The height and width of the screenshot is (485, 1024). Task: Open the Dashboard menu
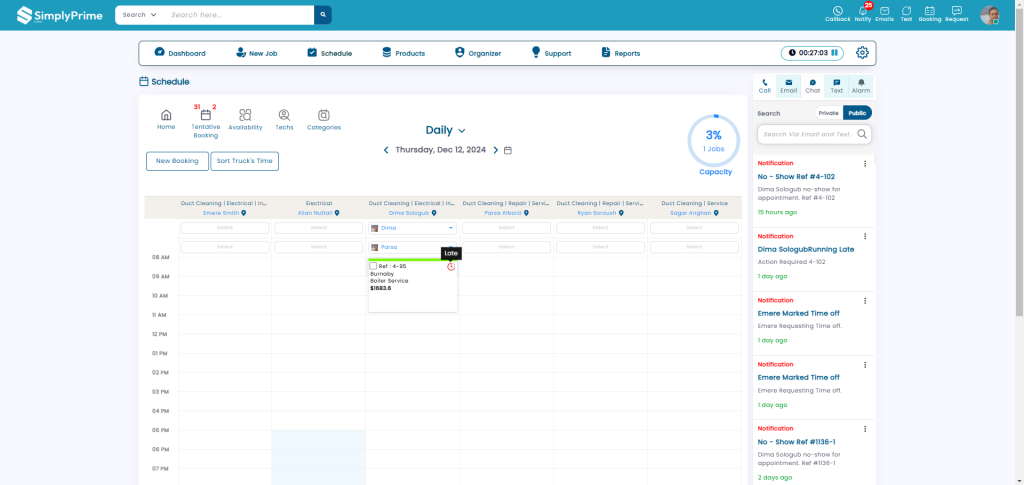(180, 53)
